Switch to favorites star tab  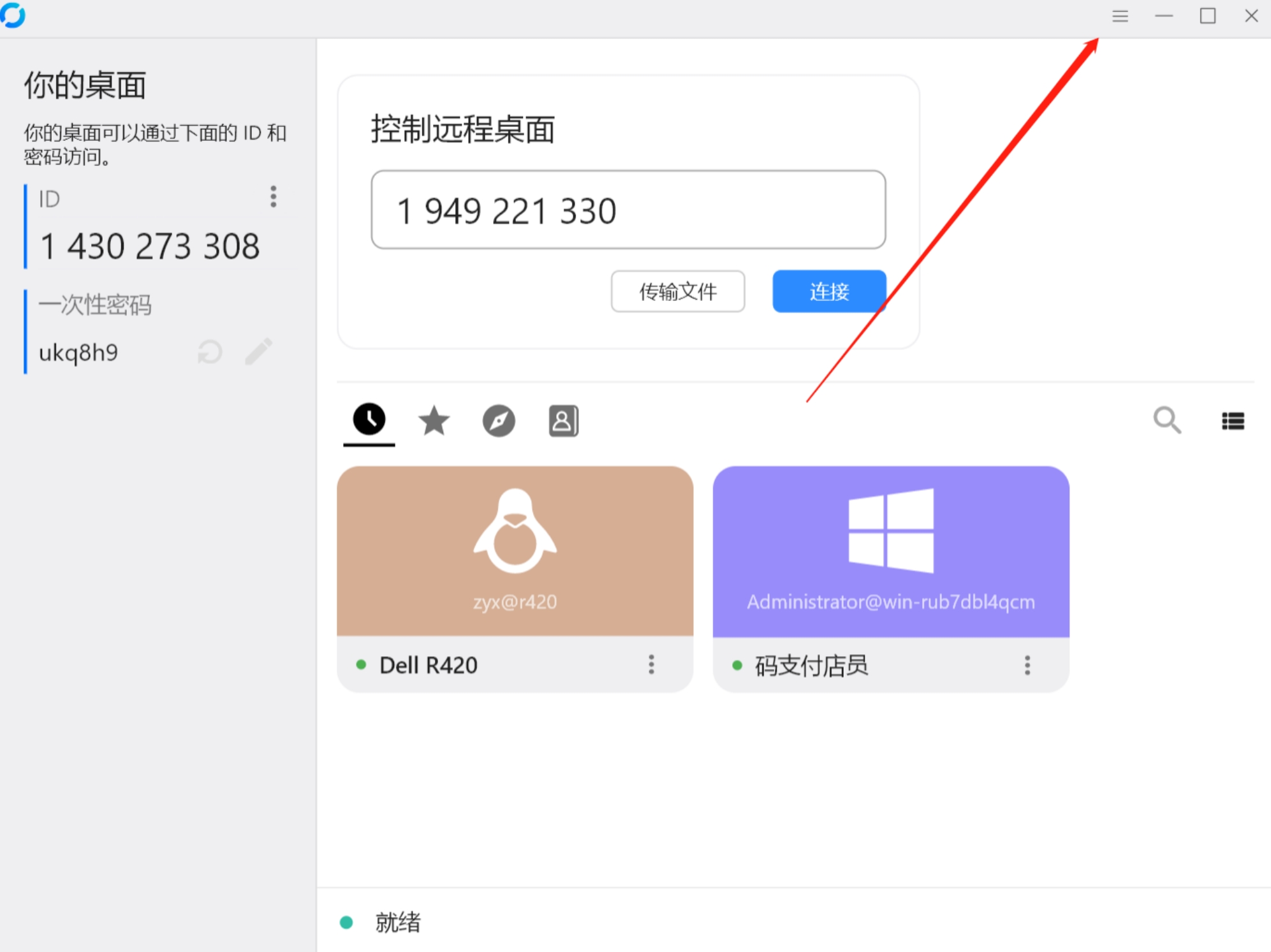[434, 420]
